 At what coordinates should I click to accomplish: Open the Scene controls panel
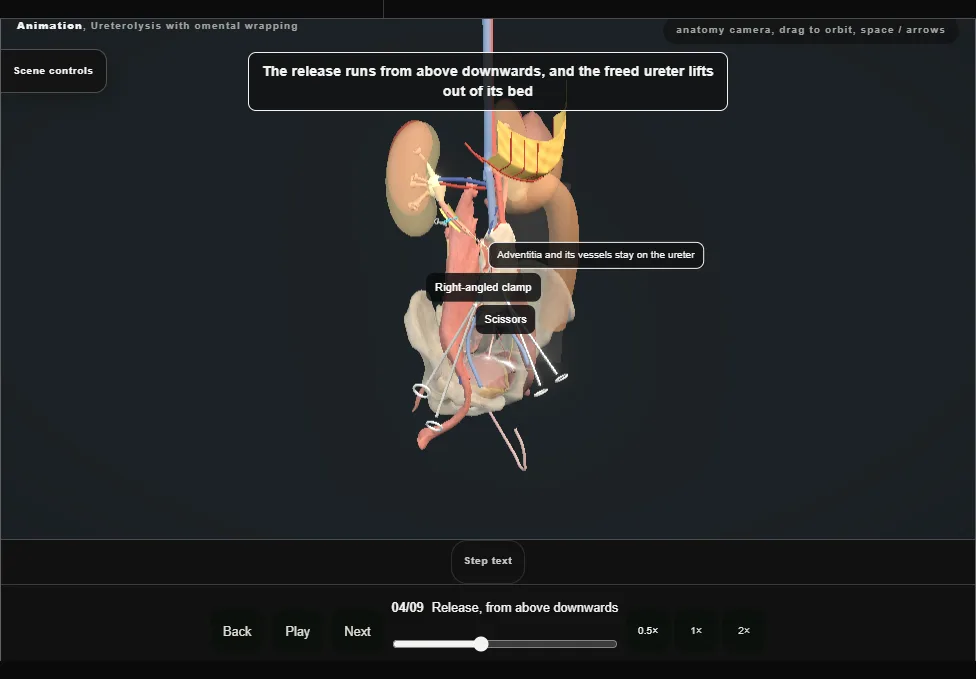point(54,71)
